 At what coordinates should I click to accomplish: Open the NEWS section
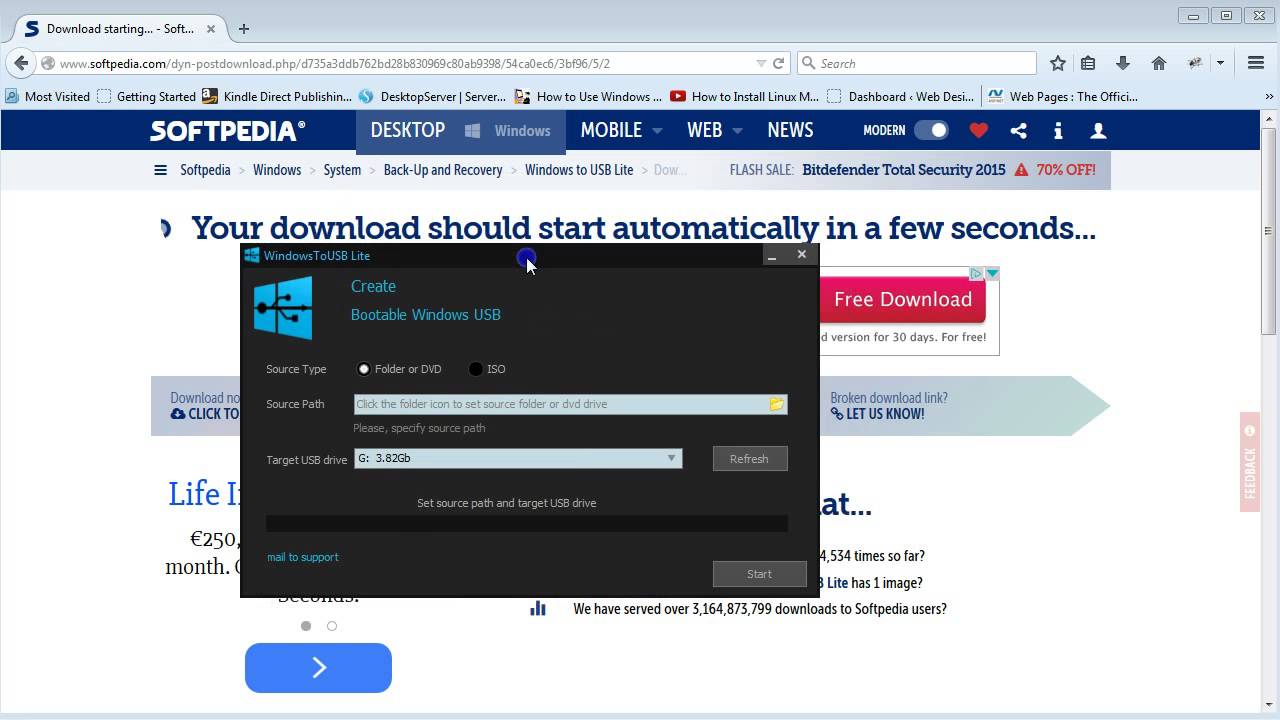(790, 131)
